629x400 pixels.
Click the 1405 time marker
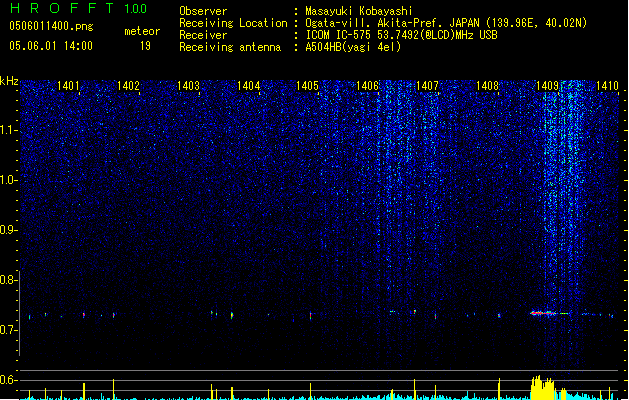(x=307, y=86)
